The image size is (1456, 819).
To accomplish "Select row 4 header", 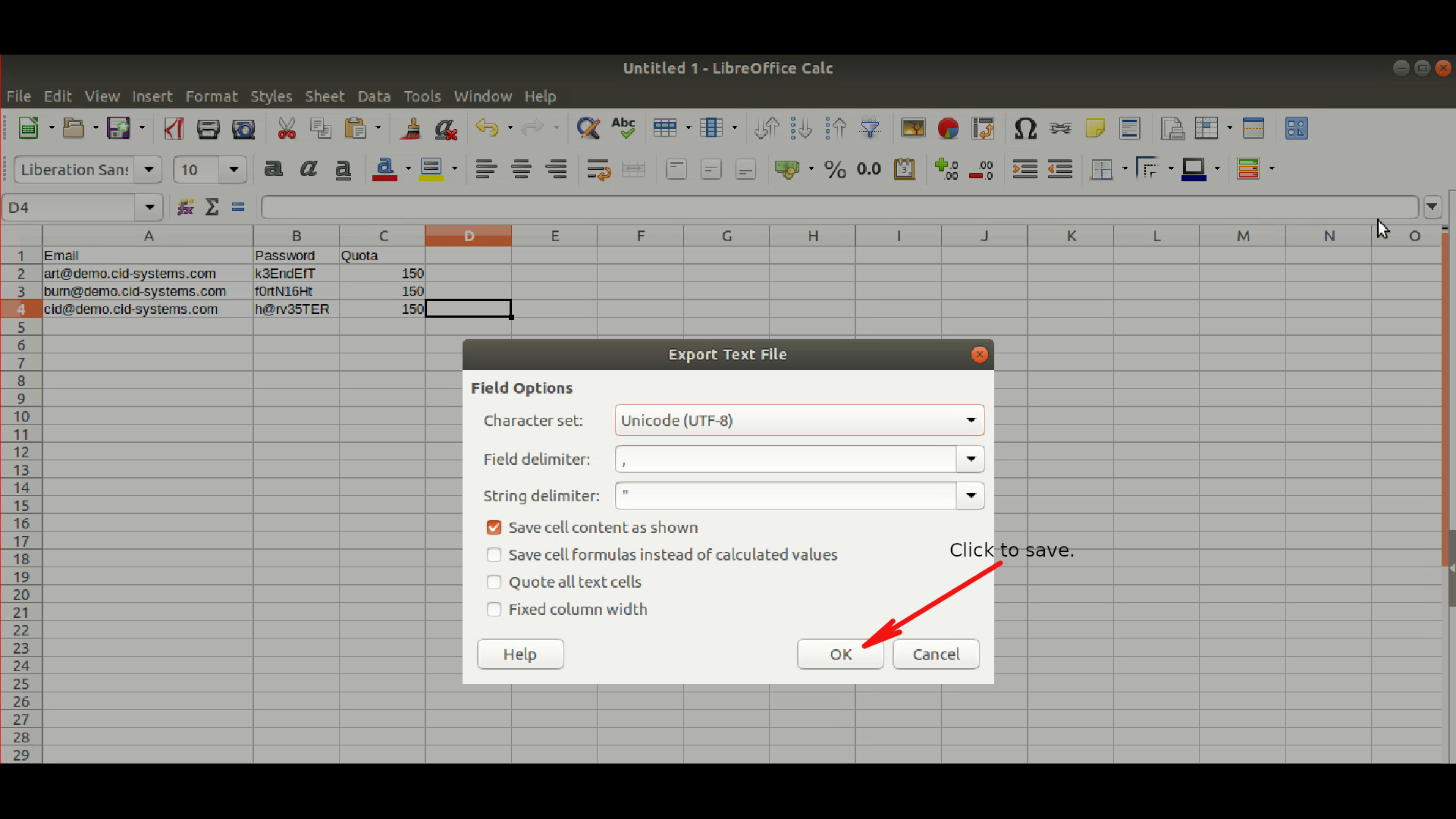I will 21,309.
